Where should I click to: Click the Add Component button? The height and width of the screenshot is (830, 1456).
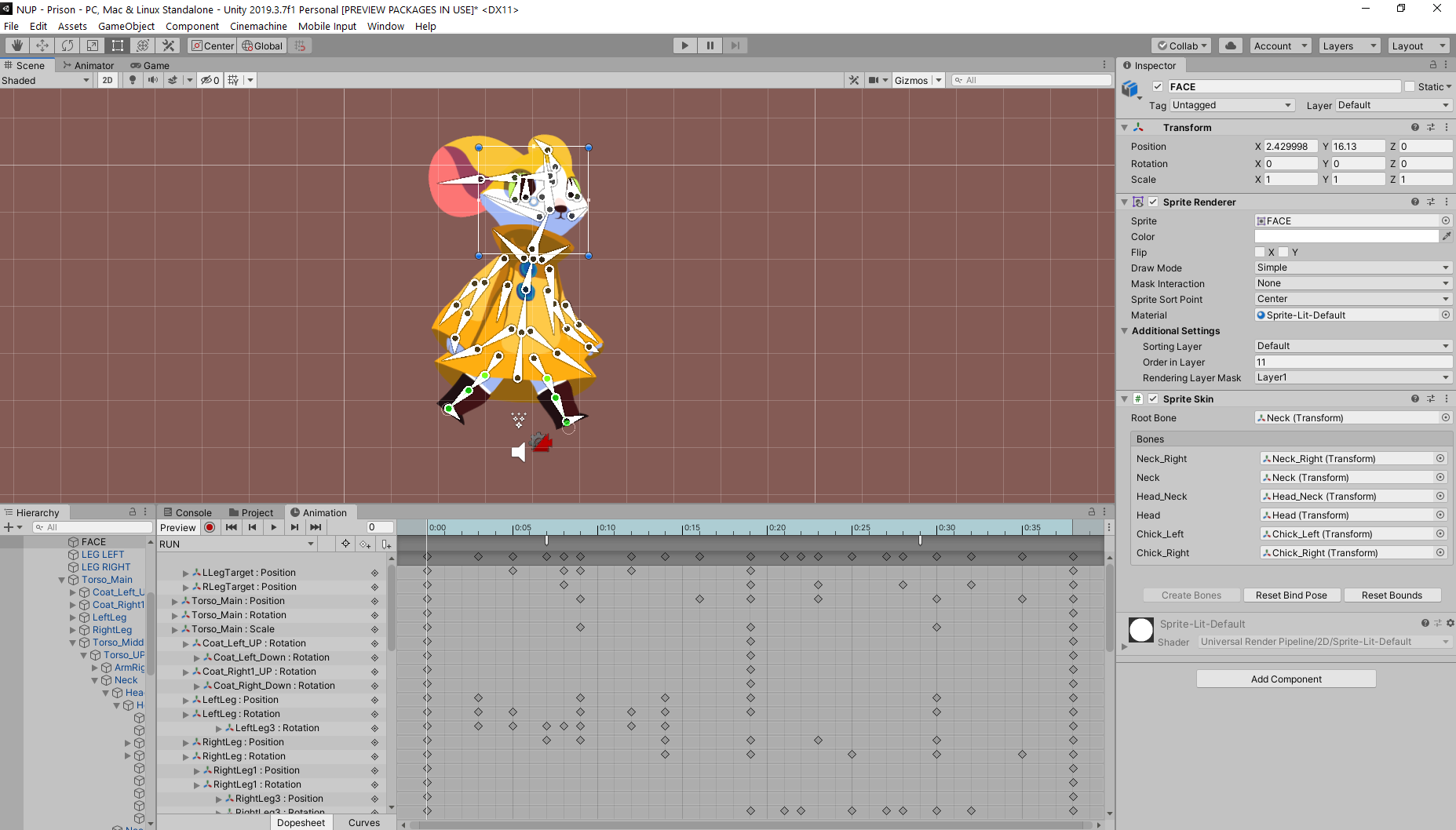(x=1286, y=679)
